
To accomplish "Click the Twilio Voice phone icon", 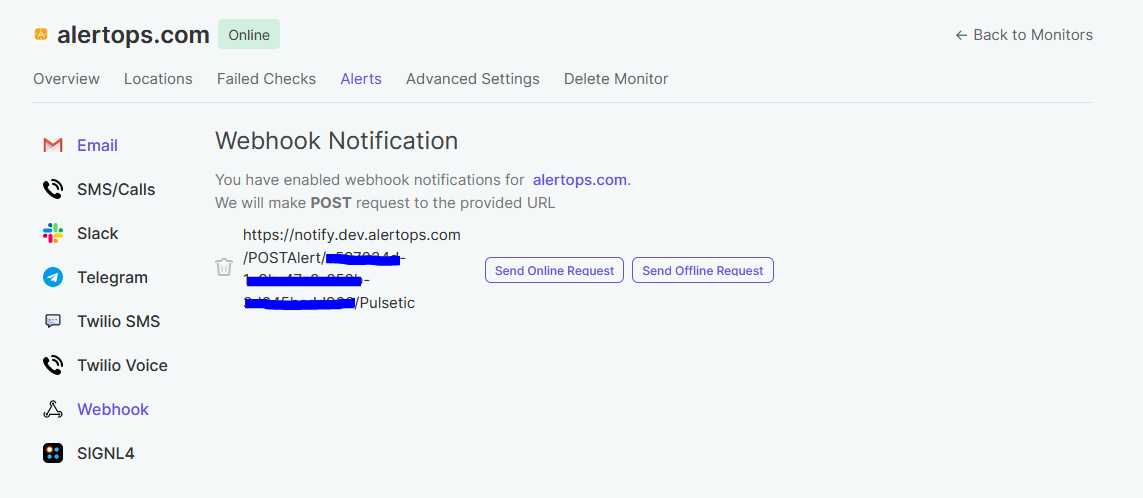I will [x=53, y=366].
